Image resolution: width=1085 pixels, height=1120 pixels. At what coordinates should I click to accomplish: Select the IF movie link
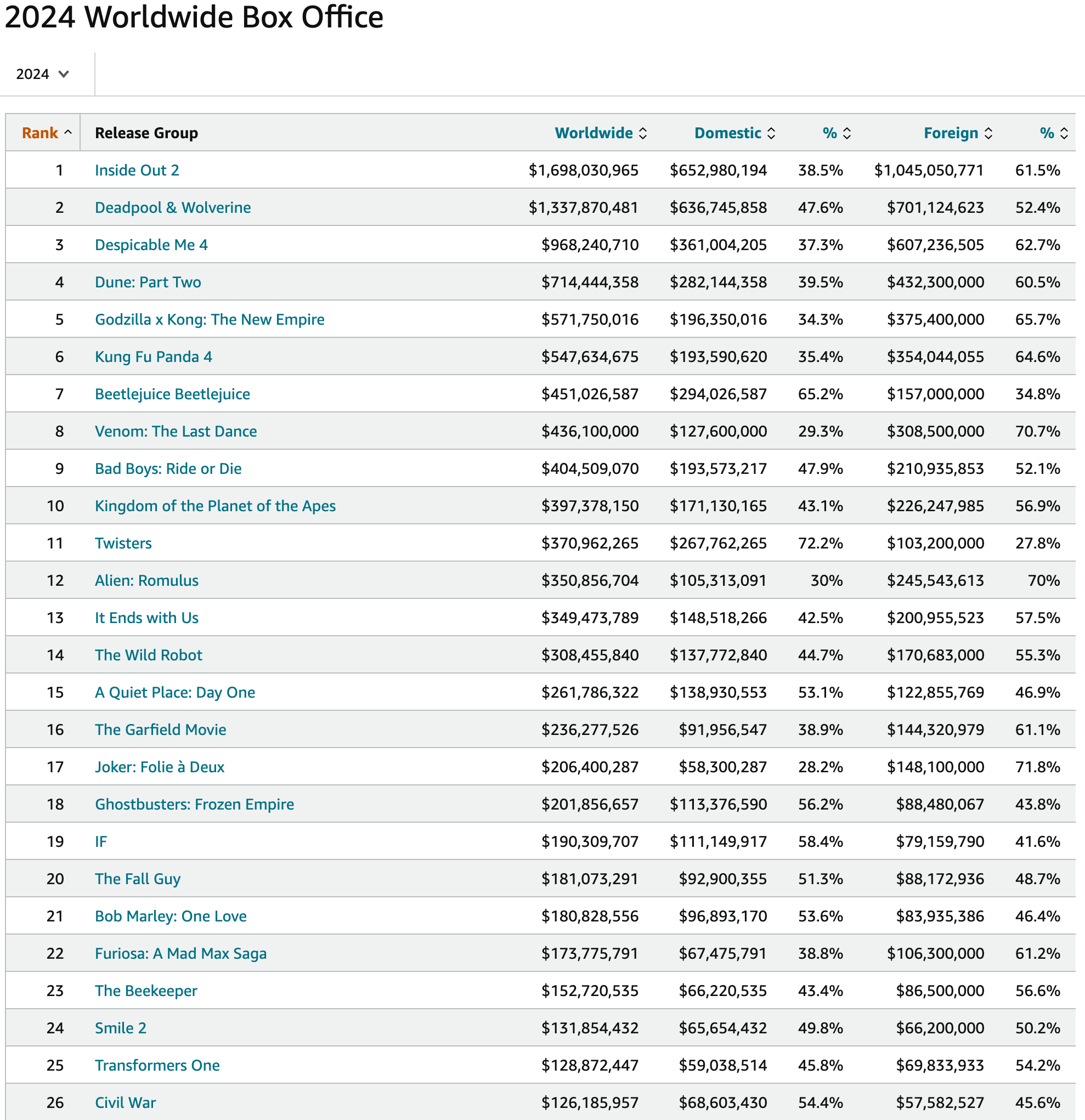click(x=100, y=842)
